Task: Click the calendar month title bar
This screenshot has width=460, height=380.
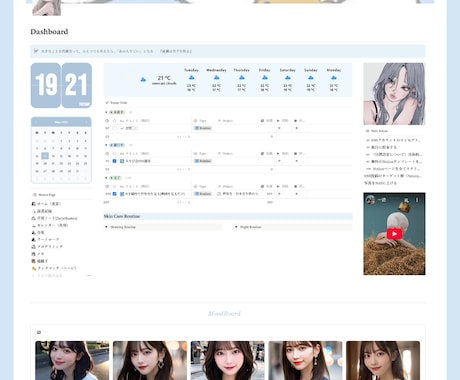Action: pyautogui.click(x=61, y=122)
